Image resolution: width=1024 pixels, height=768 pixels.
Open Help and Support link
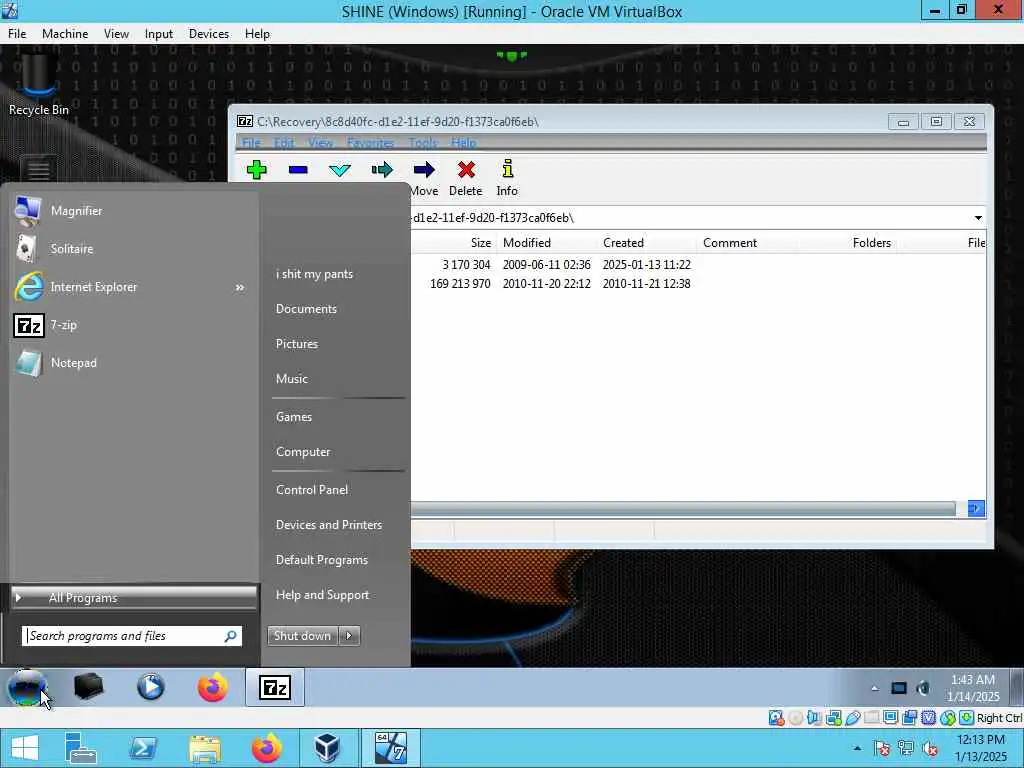(323, 595)
